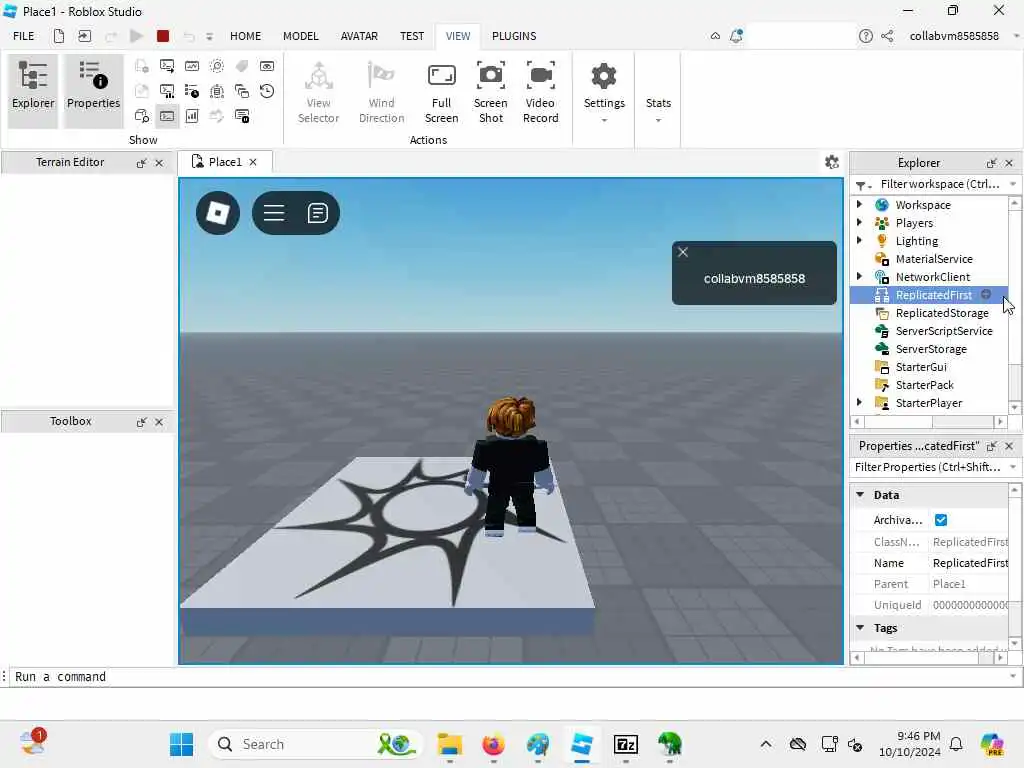Open the list-with-clock icon in Show group
The image size is (1024, 768).
(192, 91)
